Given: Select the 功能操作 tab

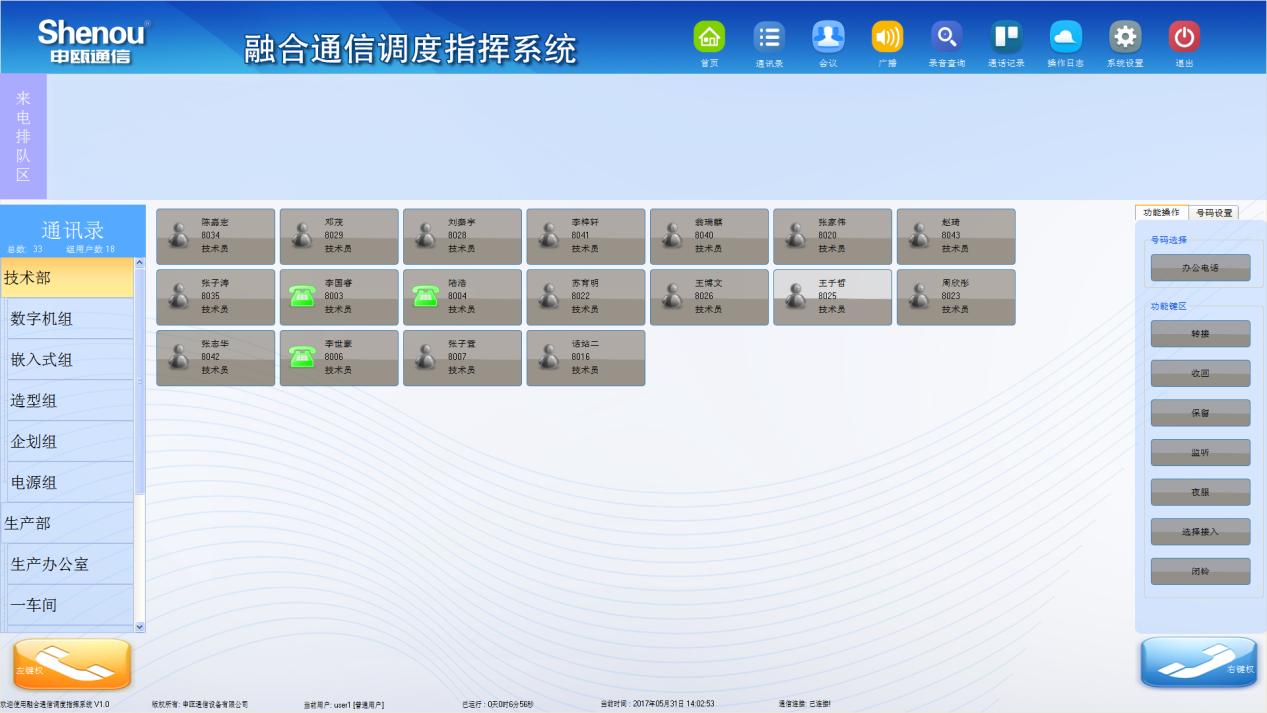Looking at the screenshot, I should 1161,213.
